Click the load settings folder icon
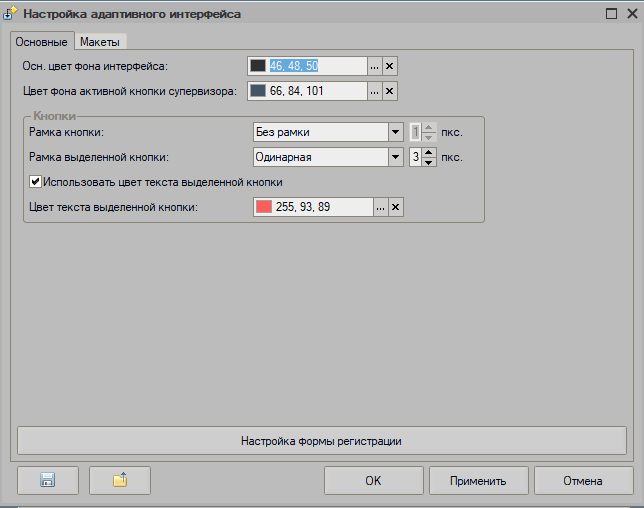The width and height of the screenshot is (644, 508). (x=120, y=480)
